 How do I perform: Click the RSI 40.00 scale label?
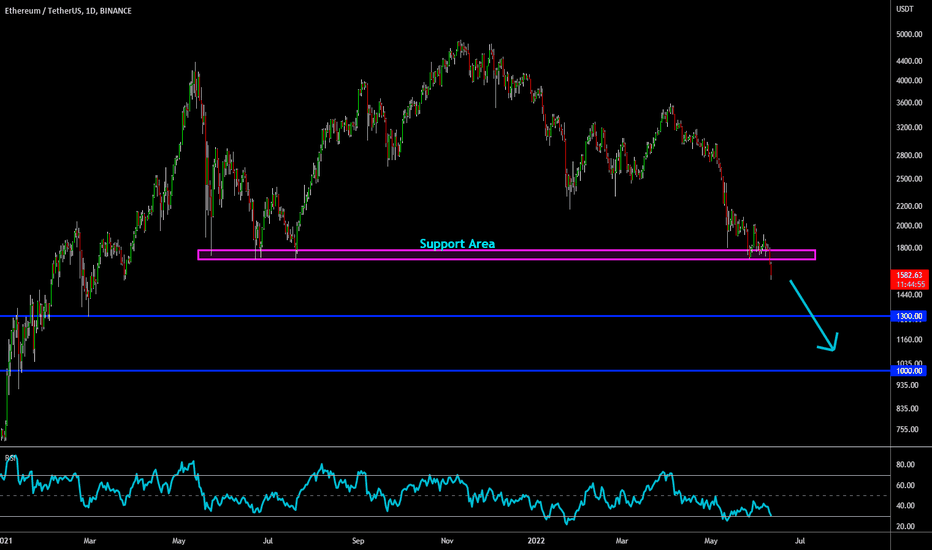[x=905, y=506]
